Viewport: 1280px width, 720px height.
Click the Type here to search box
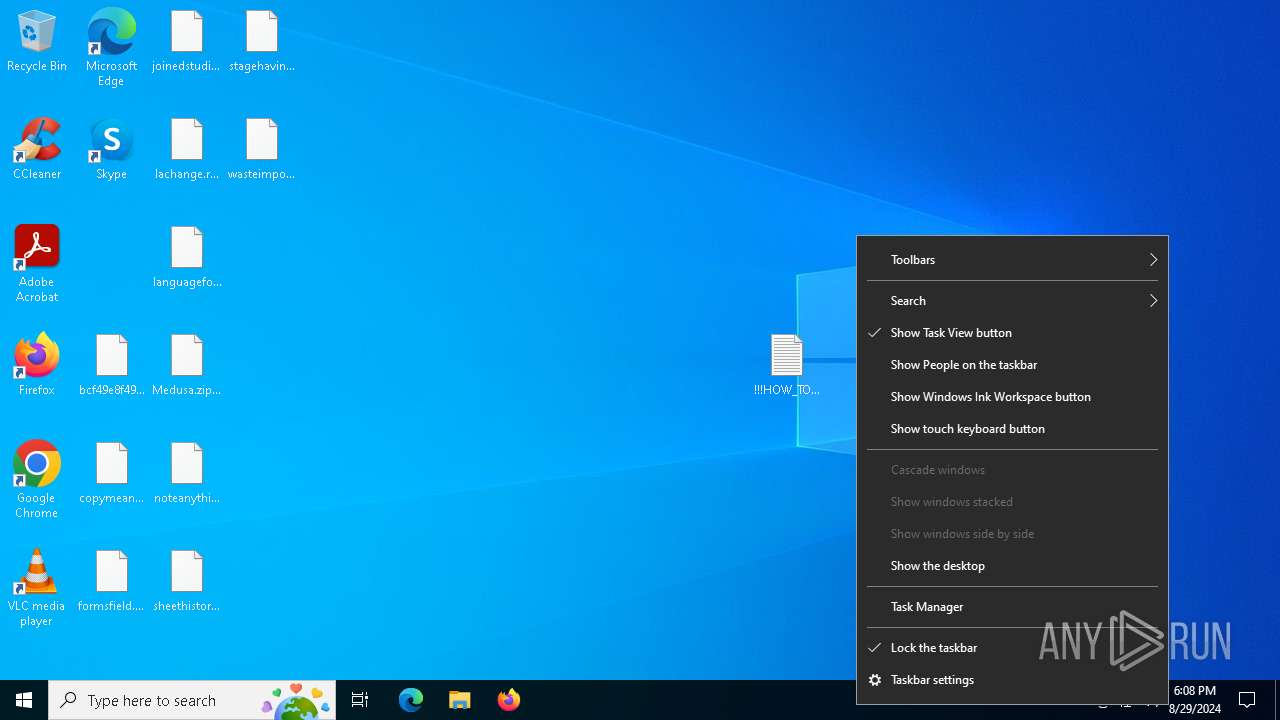click(192, 700)
